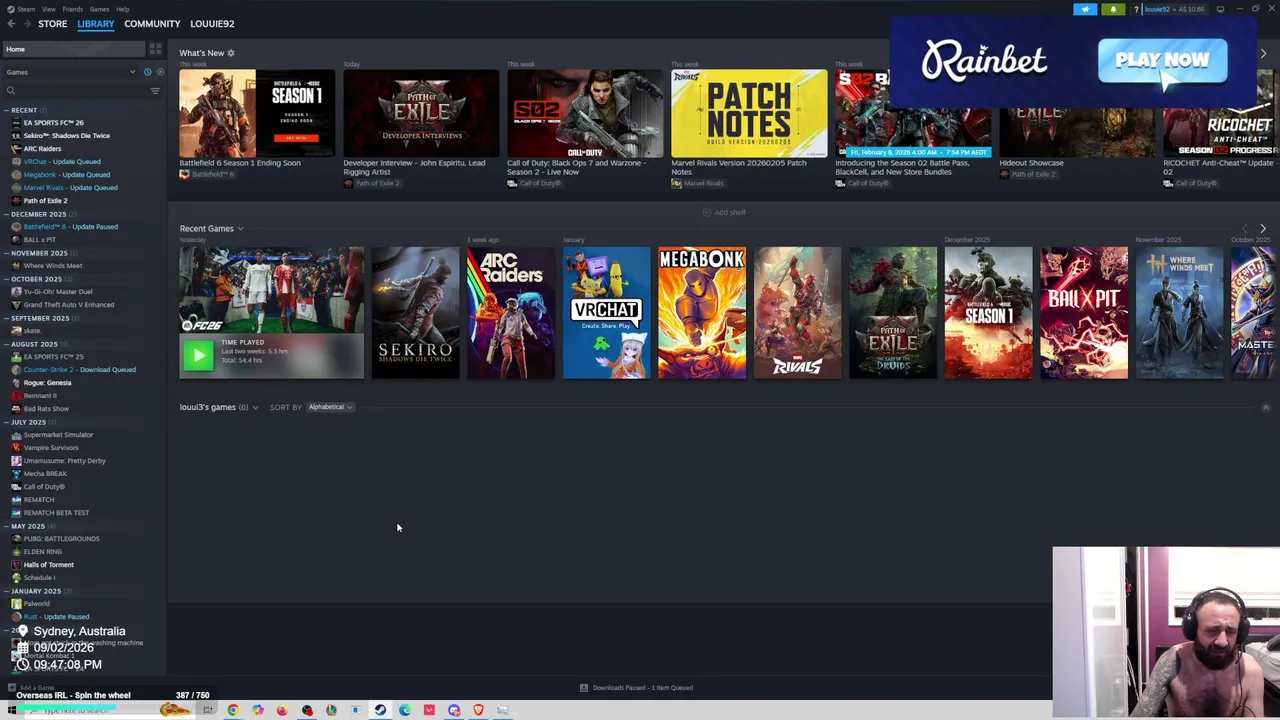Image resolution: width=1280 pixels, height=720 pixels.
Task: Click Downloads Paused status link
Action: tap(642, 688)
